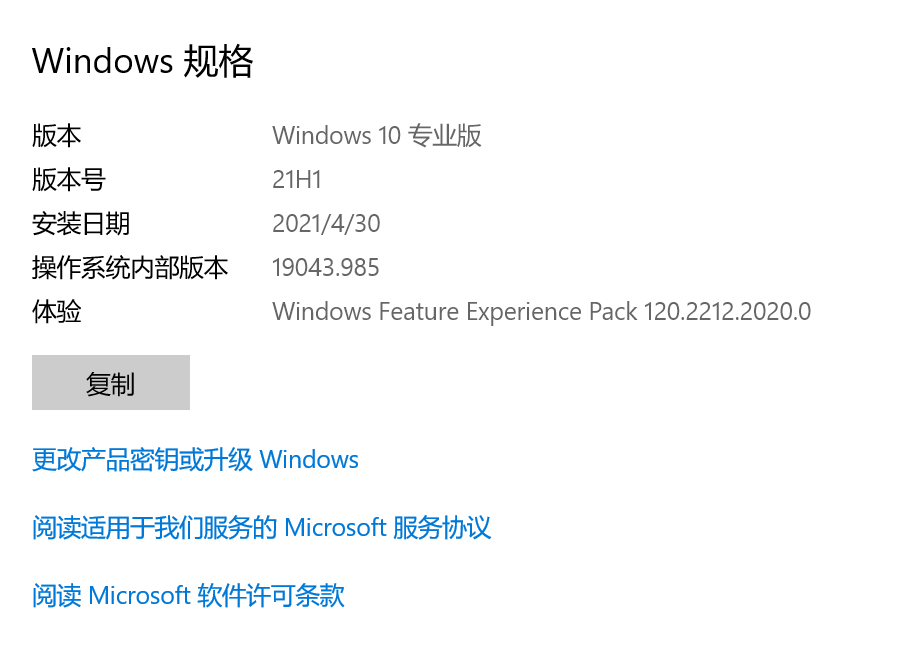Select the Windows 规格 heading

[x=143, y=61]
